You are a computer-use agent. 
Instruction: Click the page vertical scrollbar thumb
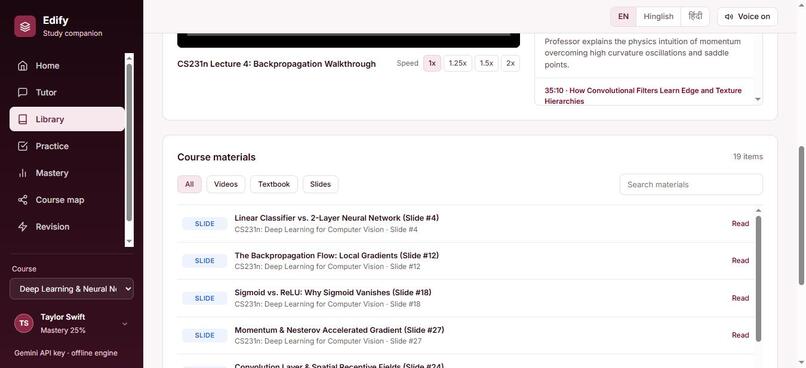click(x=801, y=215)
